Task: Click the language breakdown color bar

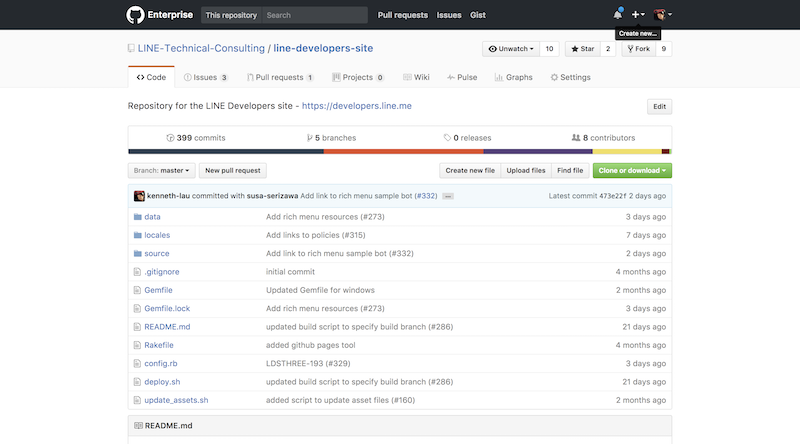Action: pyautogui.click(x=400, y=152)
